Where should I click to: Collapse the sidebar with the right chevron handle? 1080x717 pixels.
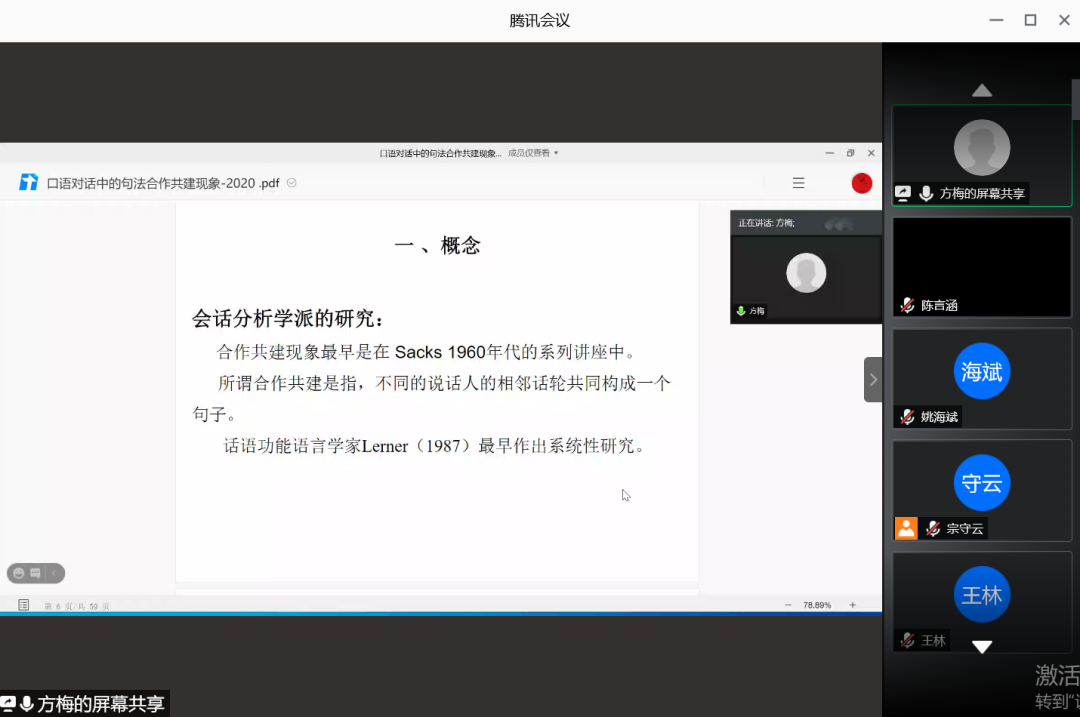(873, 380)
